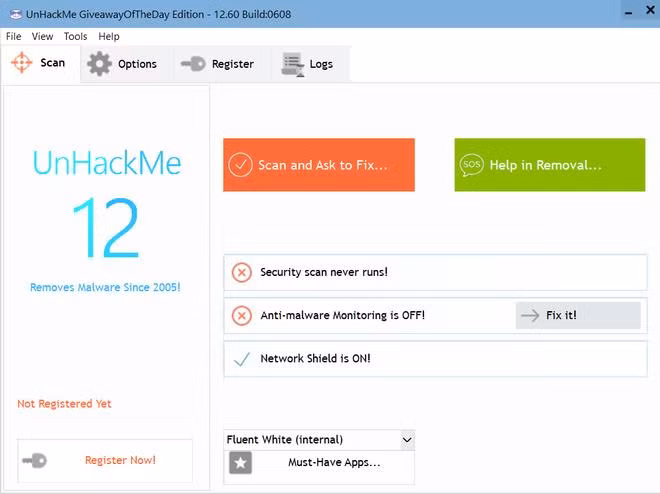Click the red X icon next to Security scan
The height and width of the screenshot is (494, 660).
pyautogui.click(x=242, y=272)
